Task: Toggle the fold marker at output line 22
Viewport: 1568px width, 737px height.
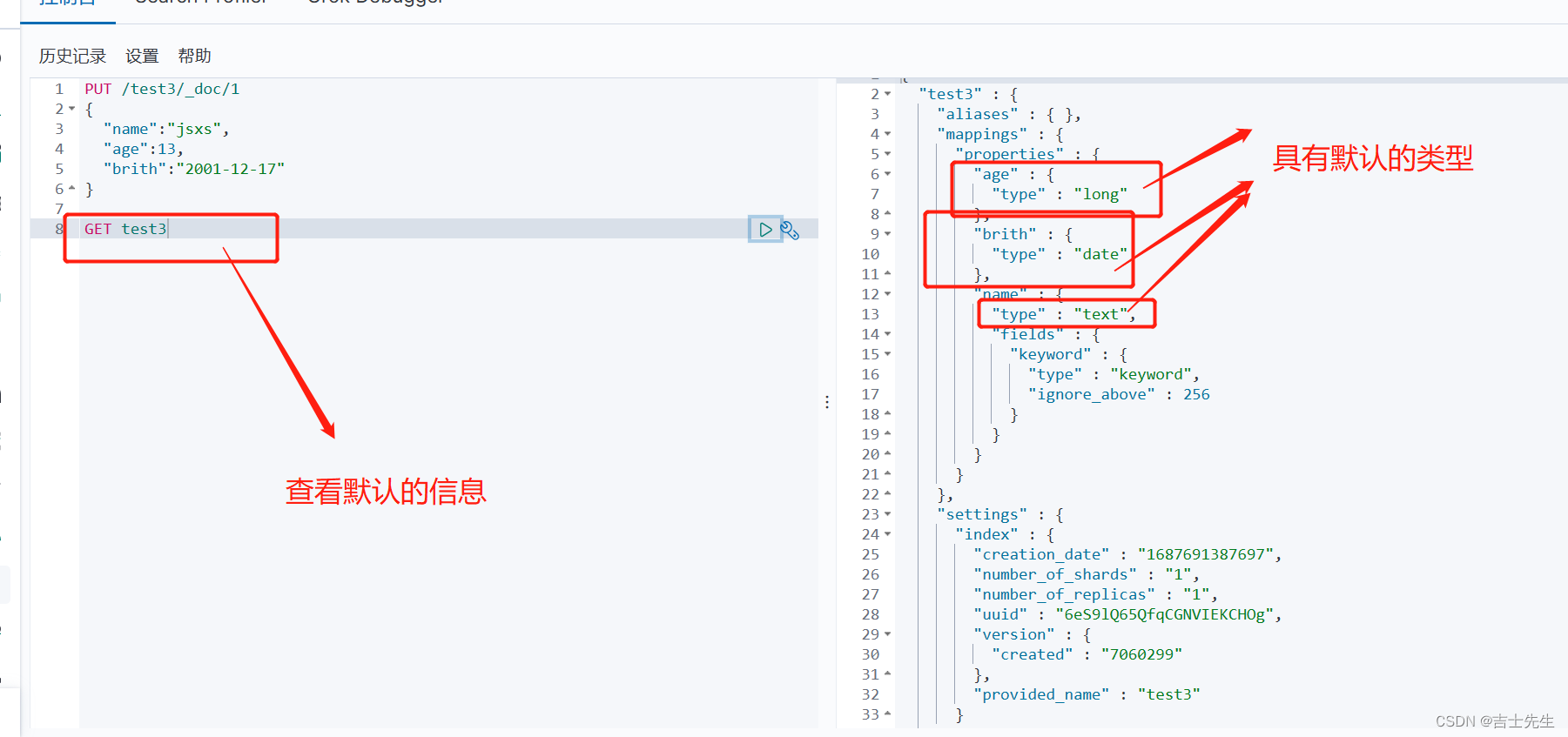Action: pos(887,494)
